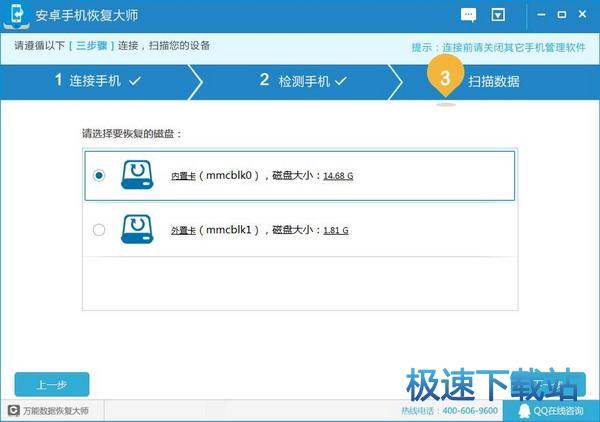Screen dimensions: 600x422
Task: Open the feedback chat bubble icon
Action: click(x=468, y=15)
